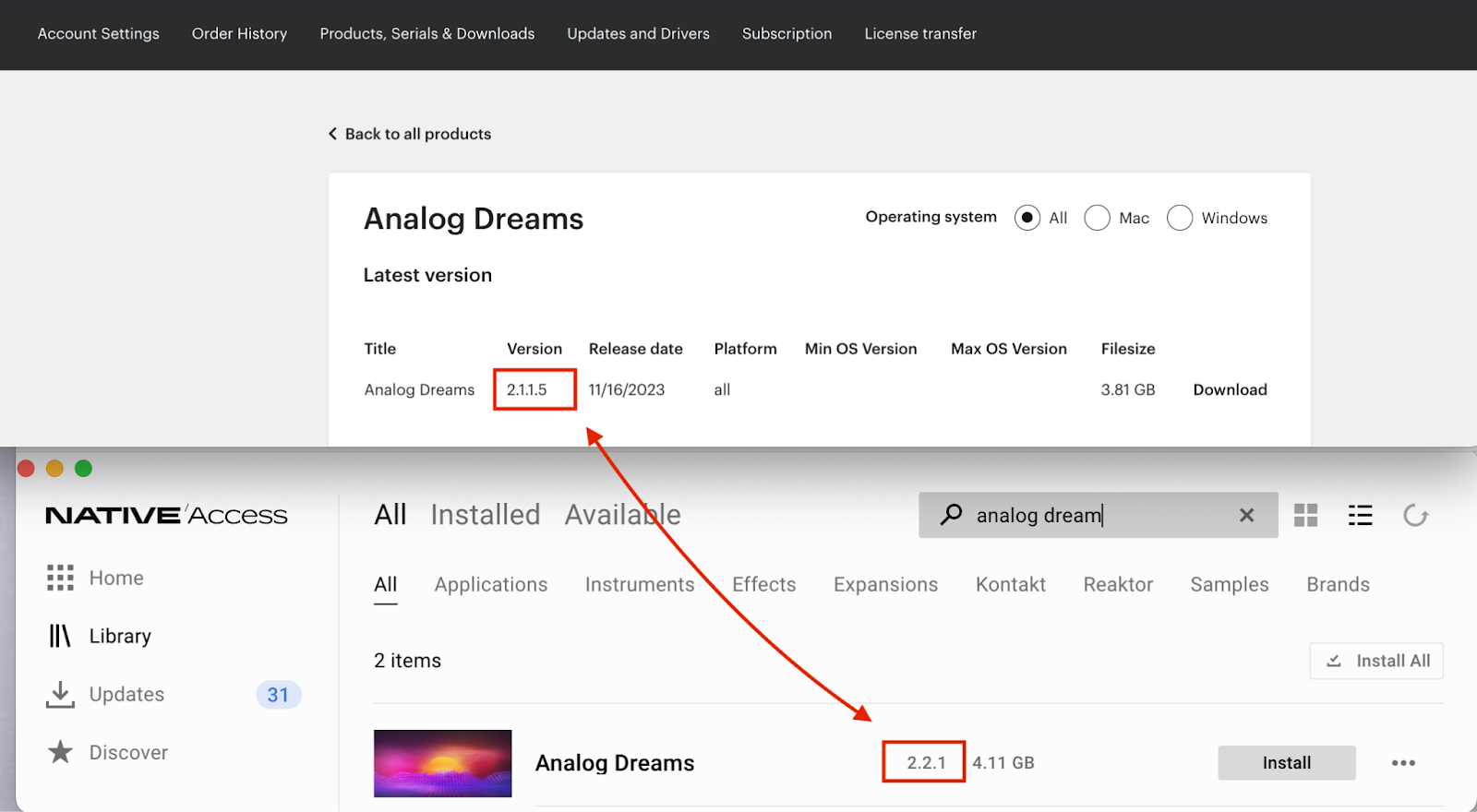Filter by Samples category
Viewport: 1477px width, 812px height.
(1230, 585)
